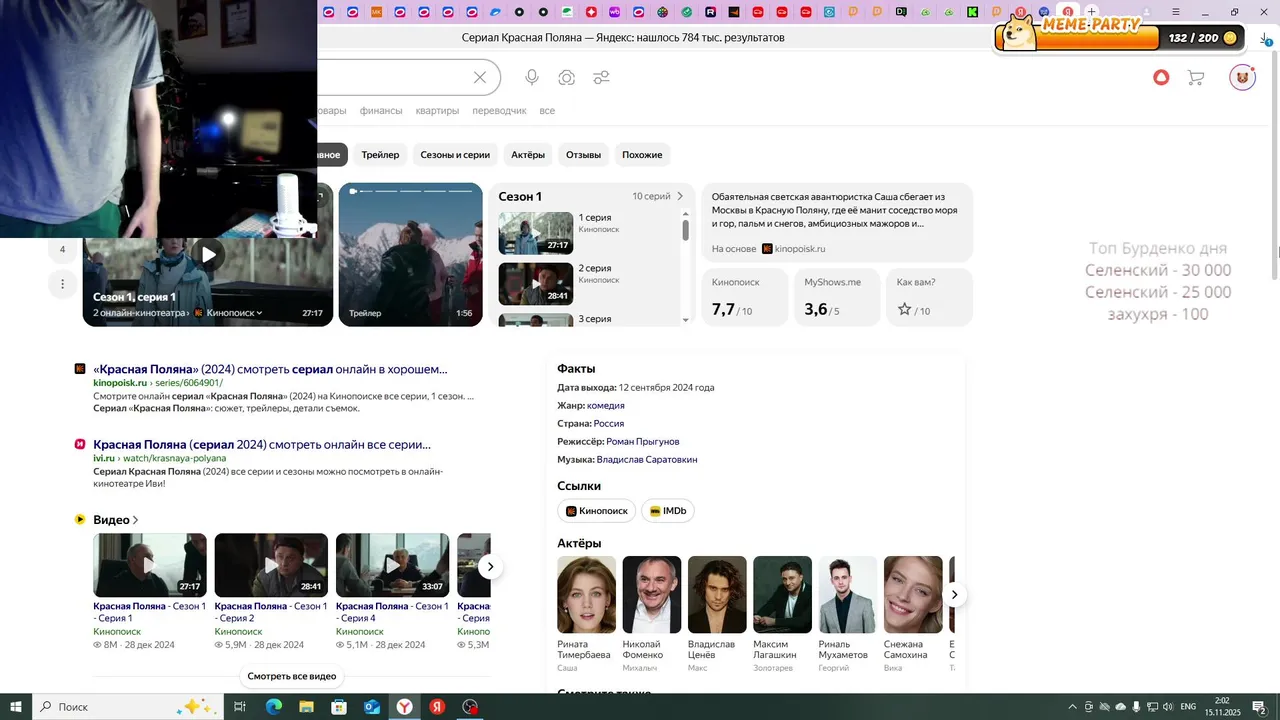Switch to the Сезоны и серии tab

[x=455, y=154]
